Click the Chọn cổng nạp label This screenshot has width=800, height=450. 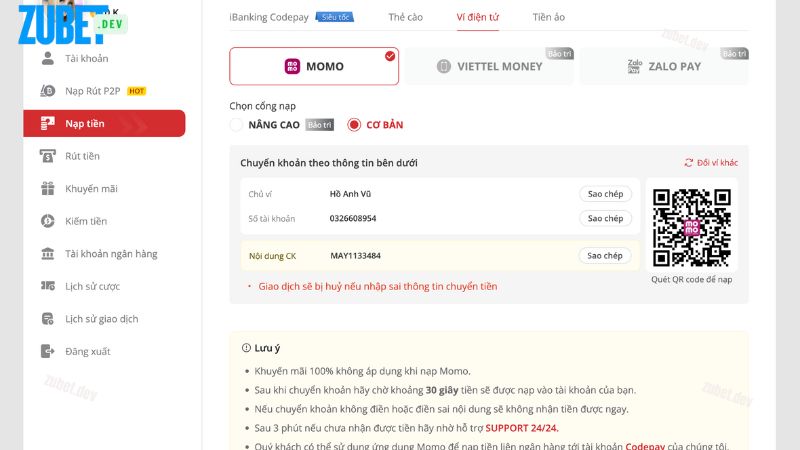tap(262, 106)
